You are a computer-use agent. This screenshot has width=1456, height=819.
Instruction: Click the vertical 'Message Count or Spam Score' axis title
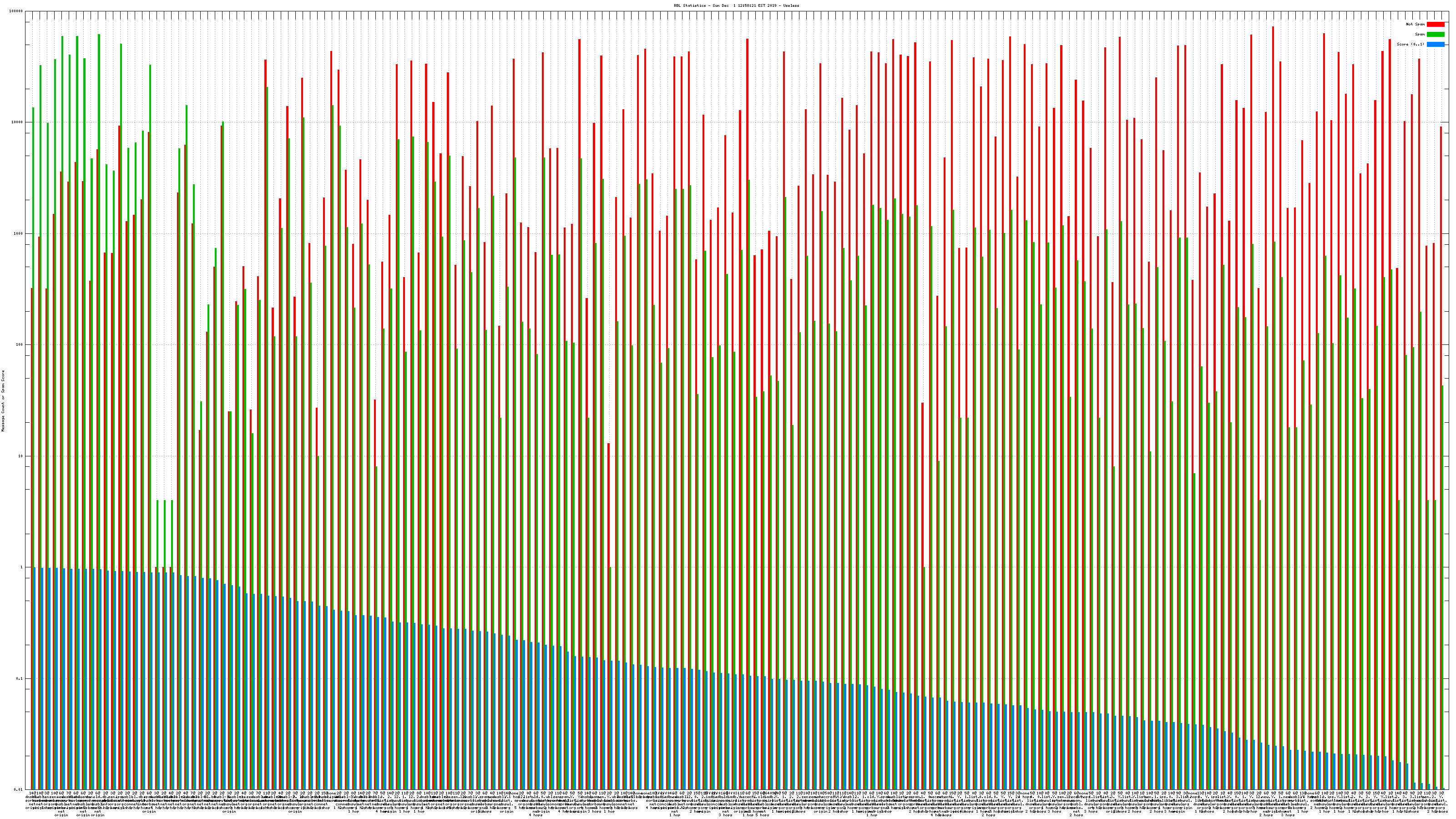[x=3, y=401]
